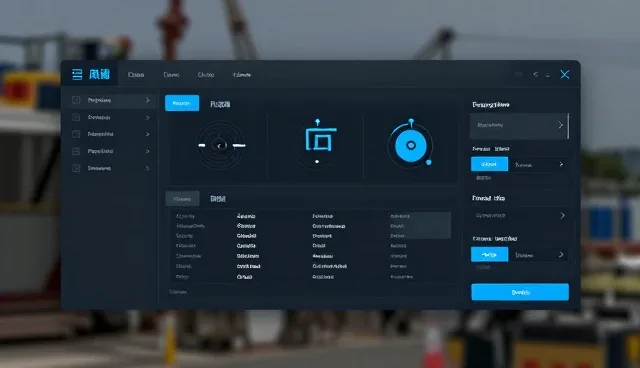Close the dialog with the blue X

[x=565, y=74]
